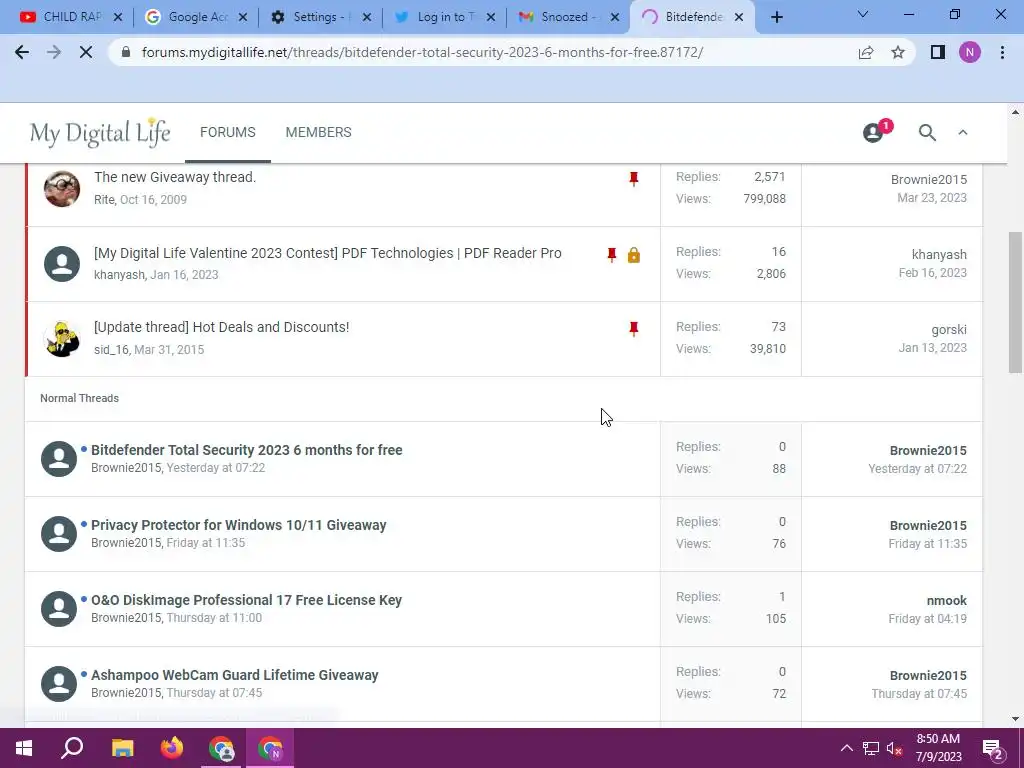Image resolution: width=1024 pixels, height=768 pixels.
Task: Close the CHILD RAP YouTube tab
Action: coord(118,18)
